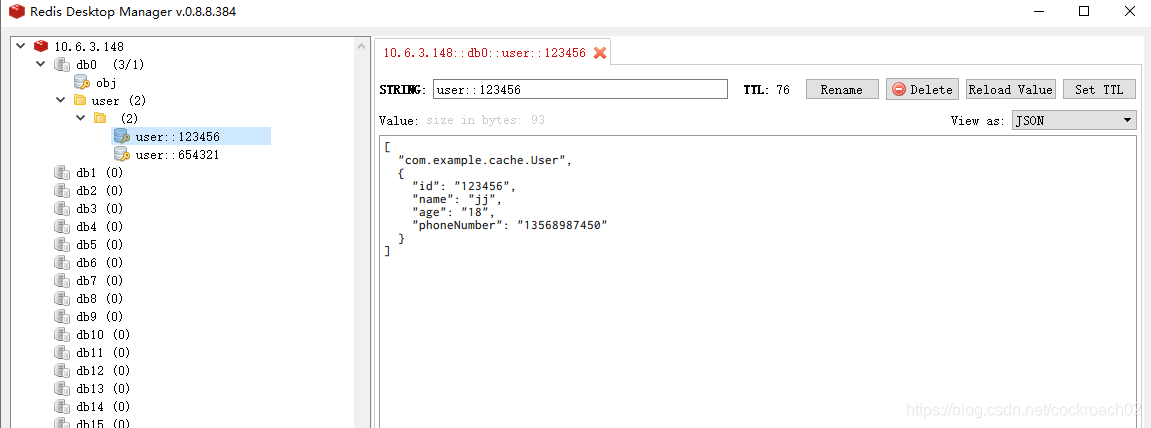The width and height of the screenshot is (1151, 428).
Task: Maximize the Redis Desktop Manager window
Action: pos(1083,11)
